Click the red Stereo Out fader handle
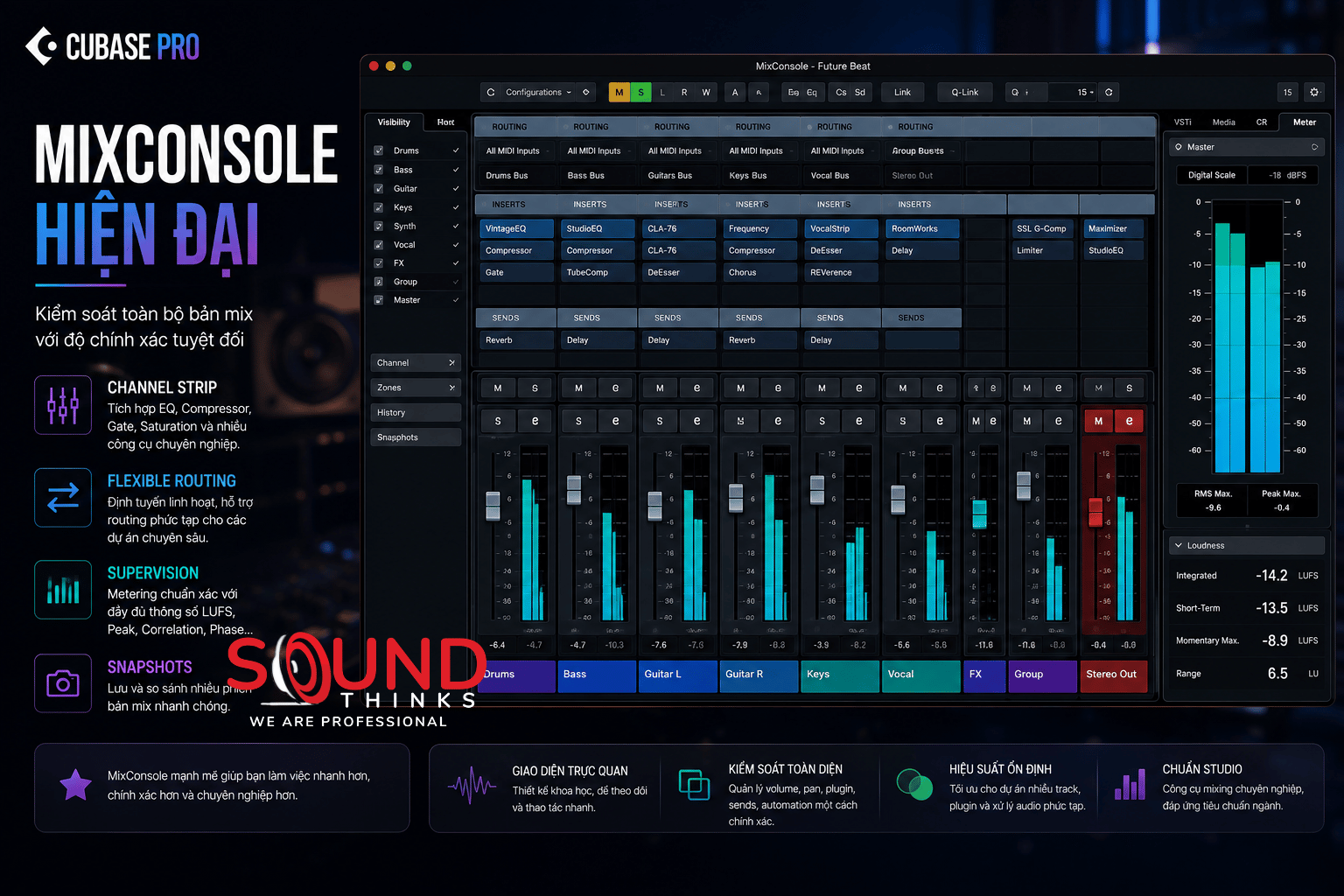This screenshot has width=1344, height=896. 1095,512
